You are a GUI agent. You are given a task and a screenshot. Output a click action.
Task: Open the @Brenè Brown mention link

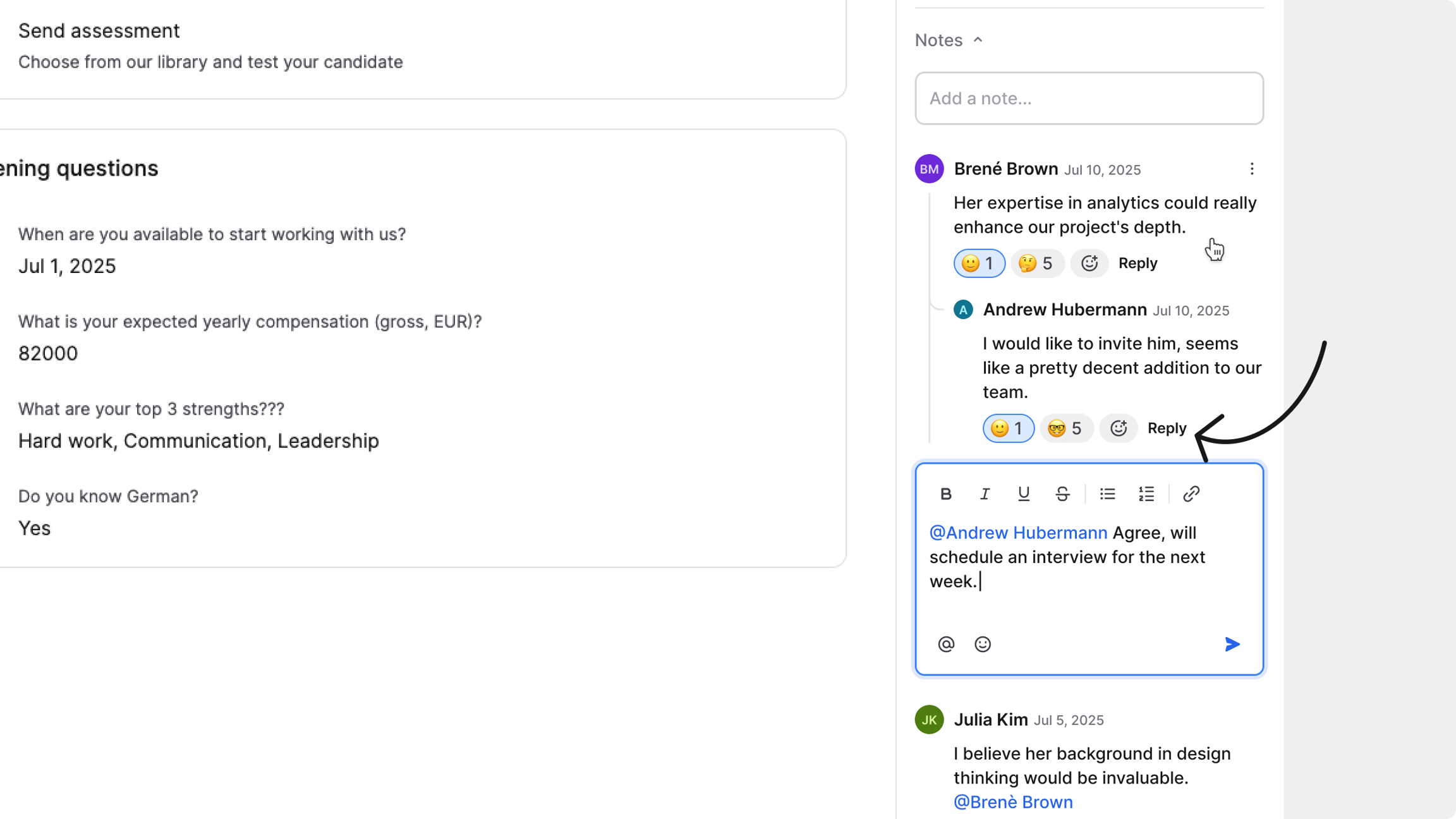pos(1013,802)
